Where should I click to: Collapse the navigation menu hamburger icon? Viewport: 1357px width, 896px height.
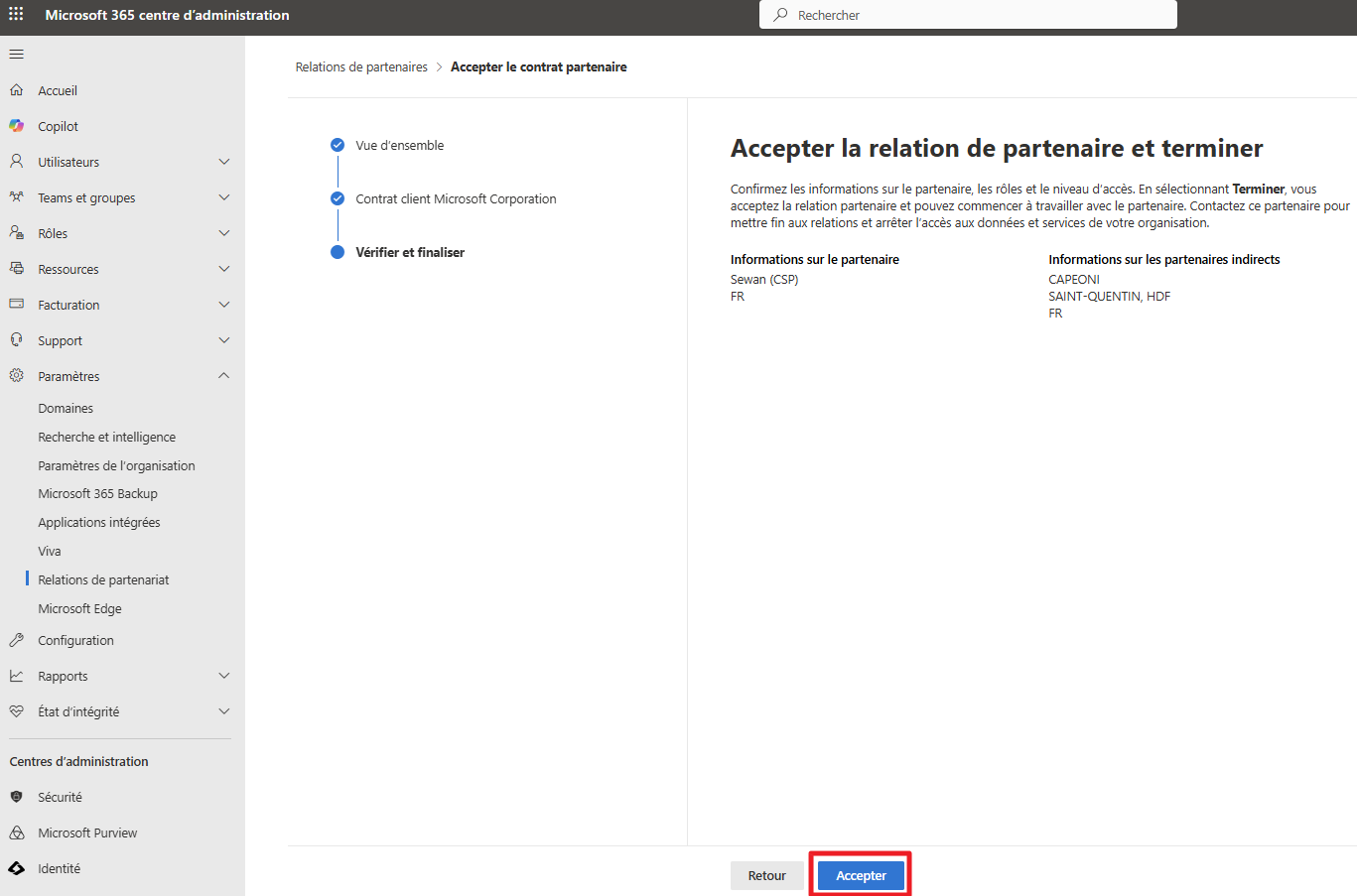pyautogui.click(x=16, y=55)
